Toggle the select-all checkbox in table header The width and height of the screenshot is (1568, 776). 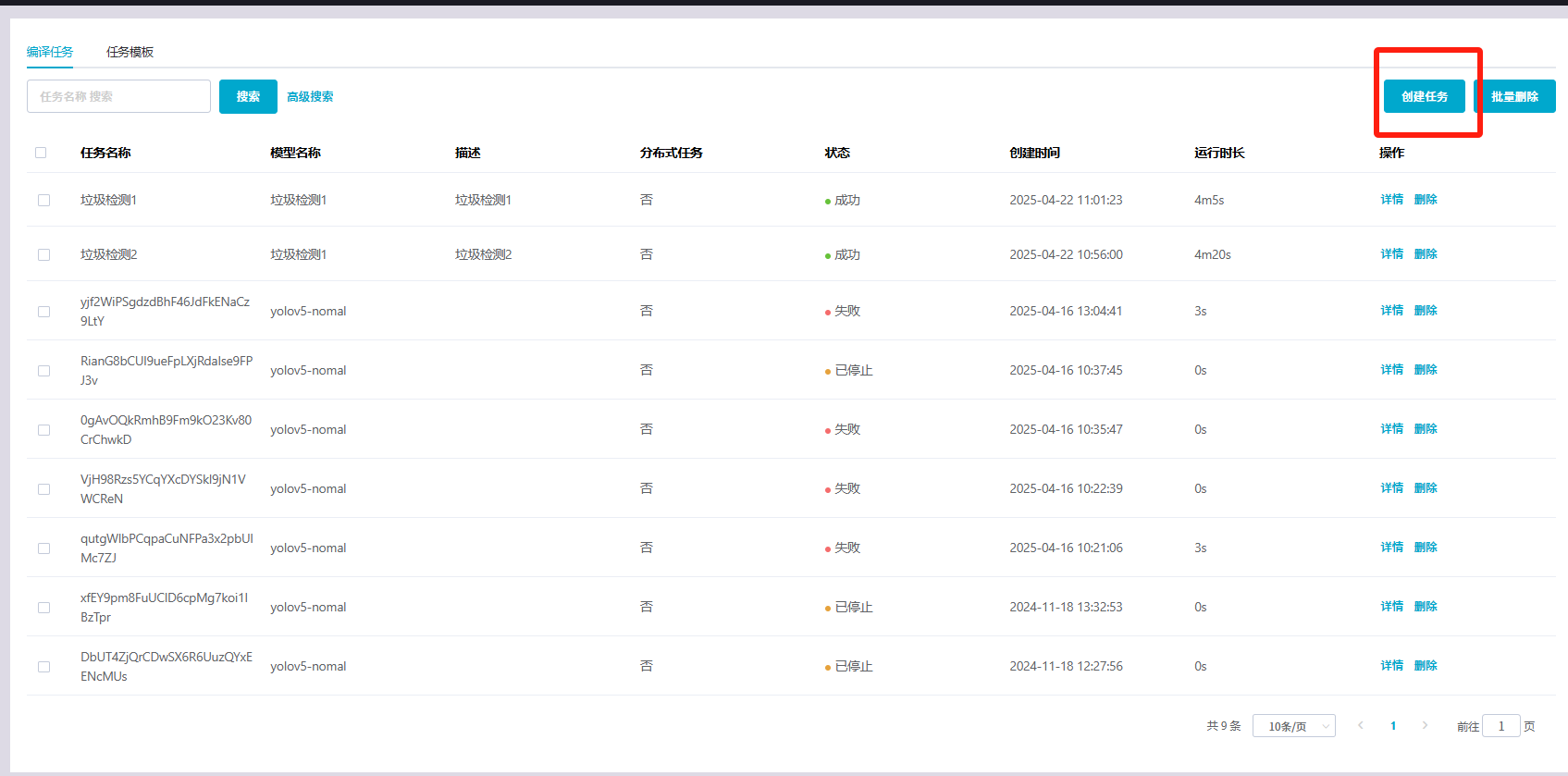tap(41, 153)
